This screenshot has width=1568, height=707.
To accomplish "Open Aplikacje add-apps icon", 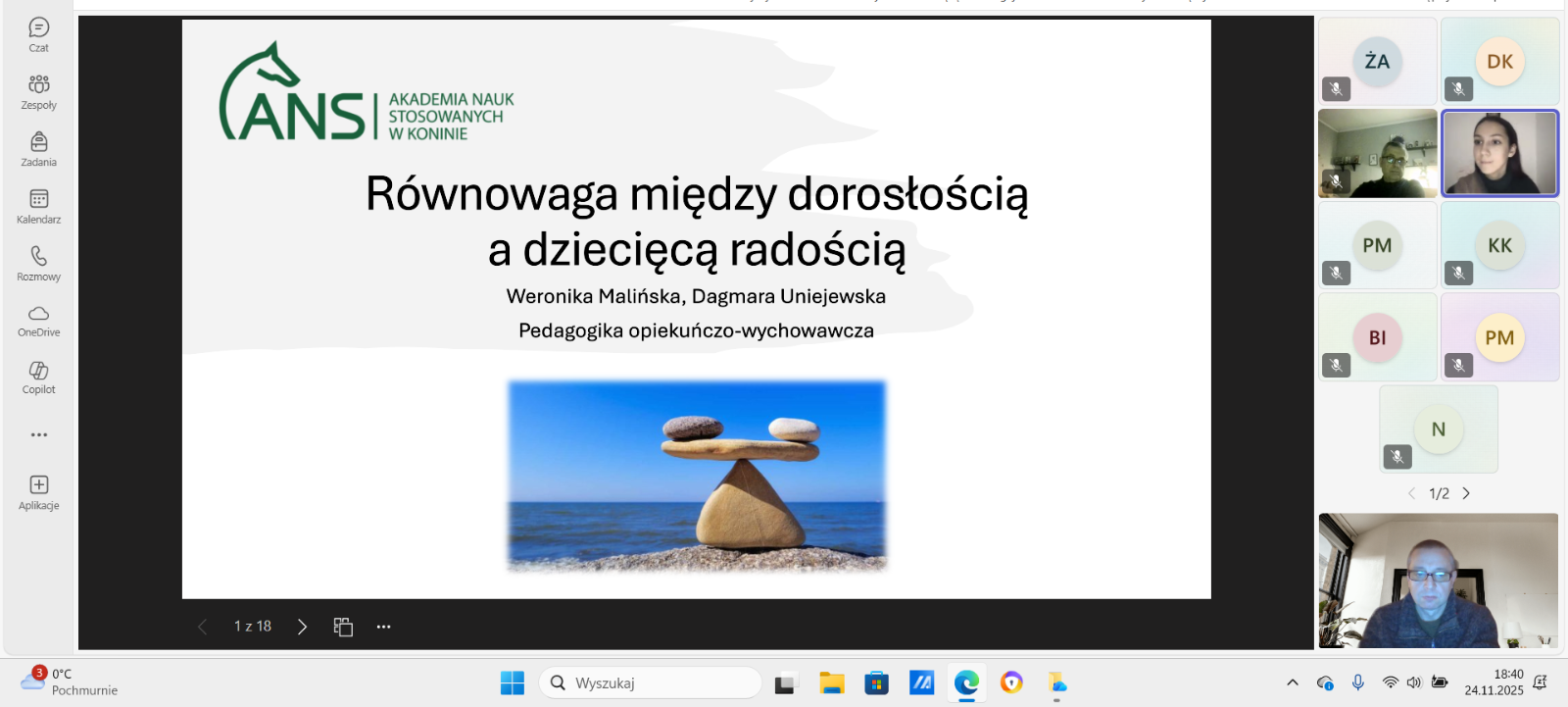I will [38, 491].
